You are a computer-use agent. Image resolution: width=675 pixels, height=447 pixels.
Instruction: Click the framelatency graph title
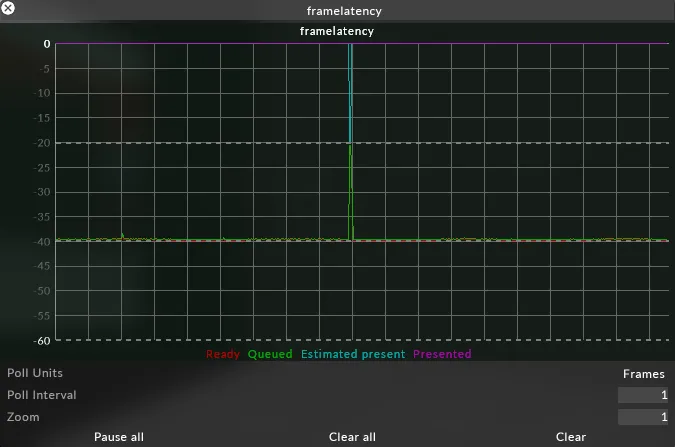(337, 31)
